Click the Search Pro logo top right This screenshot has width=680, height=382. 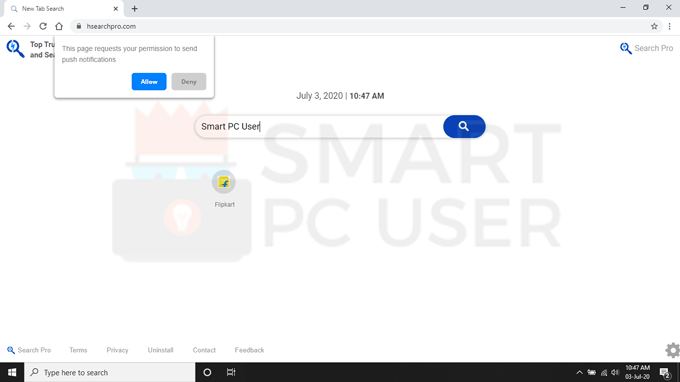click(x=646, y=48)
